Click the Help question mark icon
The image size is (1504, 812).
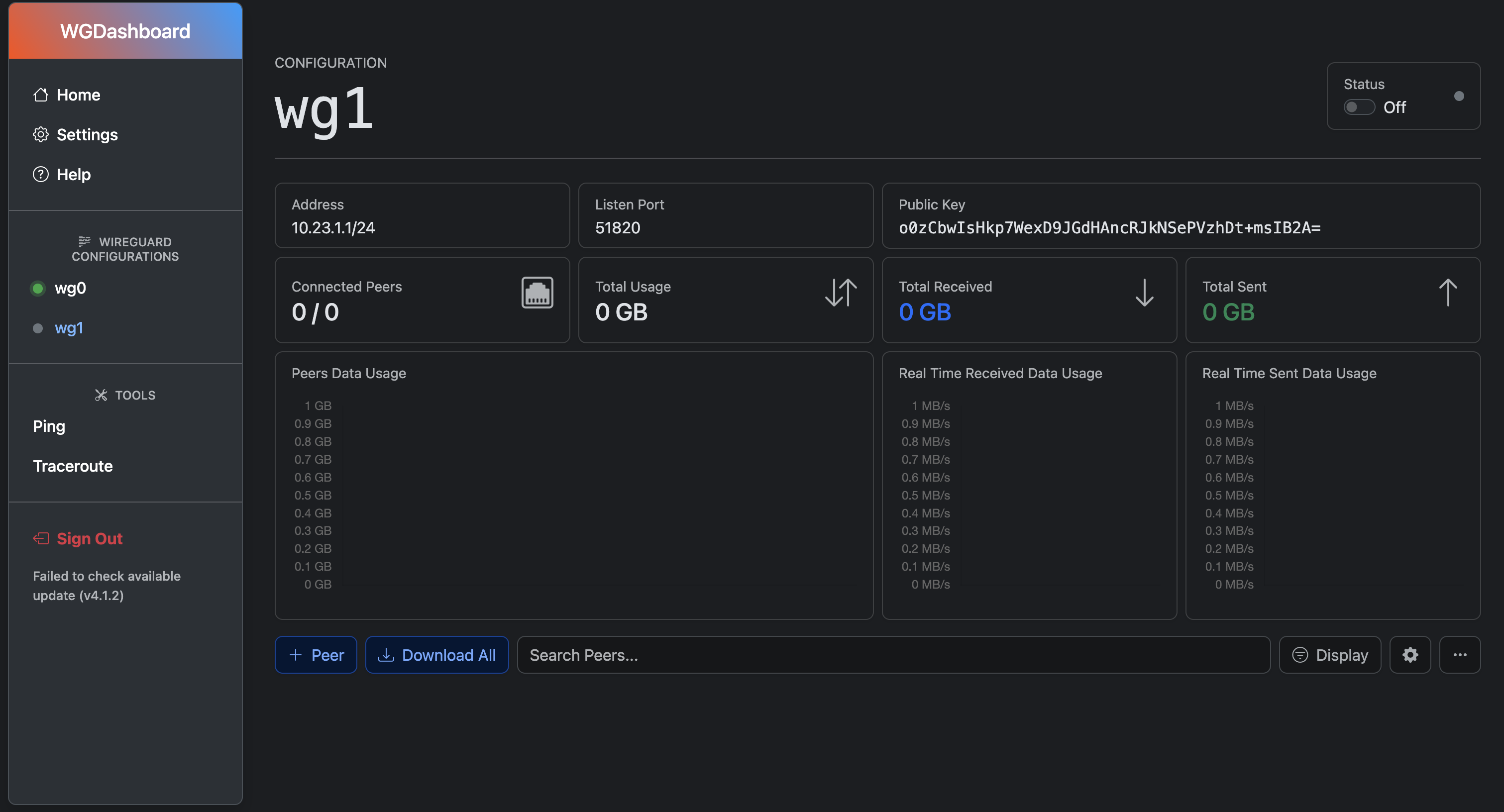click(x=40, y=174)
